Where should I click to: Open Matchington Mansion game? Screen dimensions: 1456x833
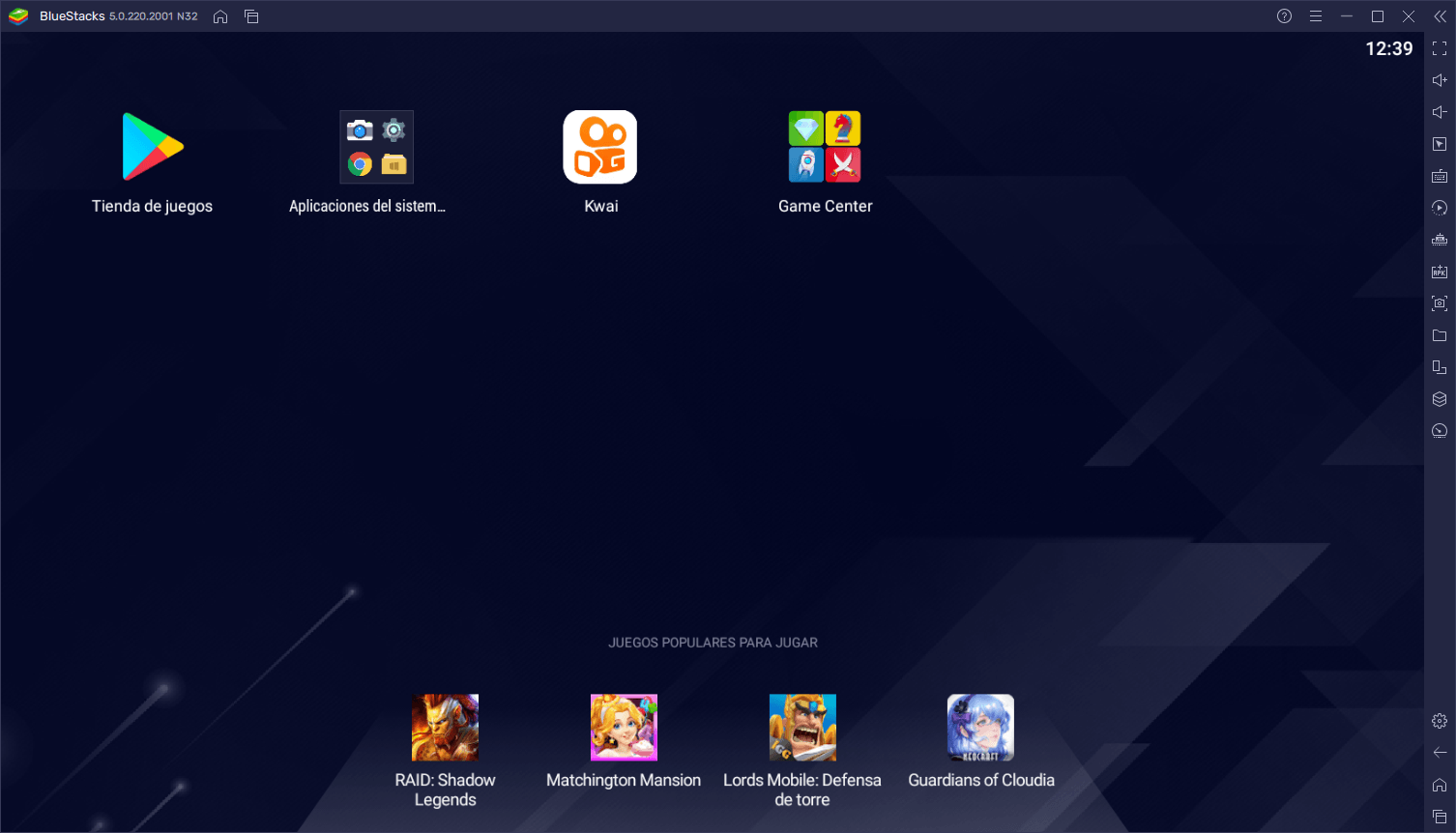624,728
